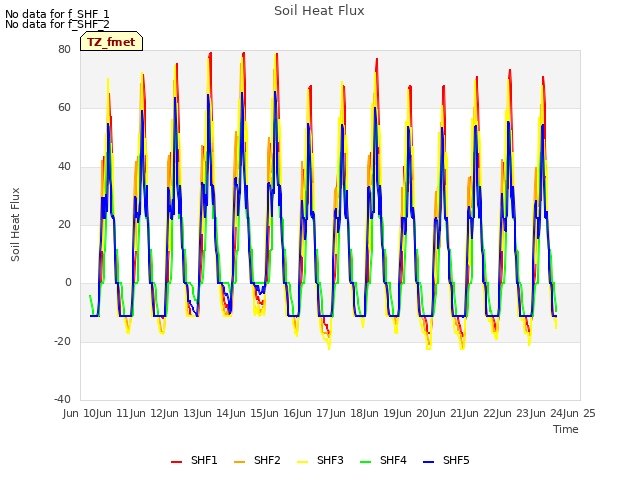This screenshot has width=640, height=480.
Task: Click the Jun 12 x-axis tick label
Action: (147, 413)
